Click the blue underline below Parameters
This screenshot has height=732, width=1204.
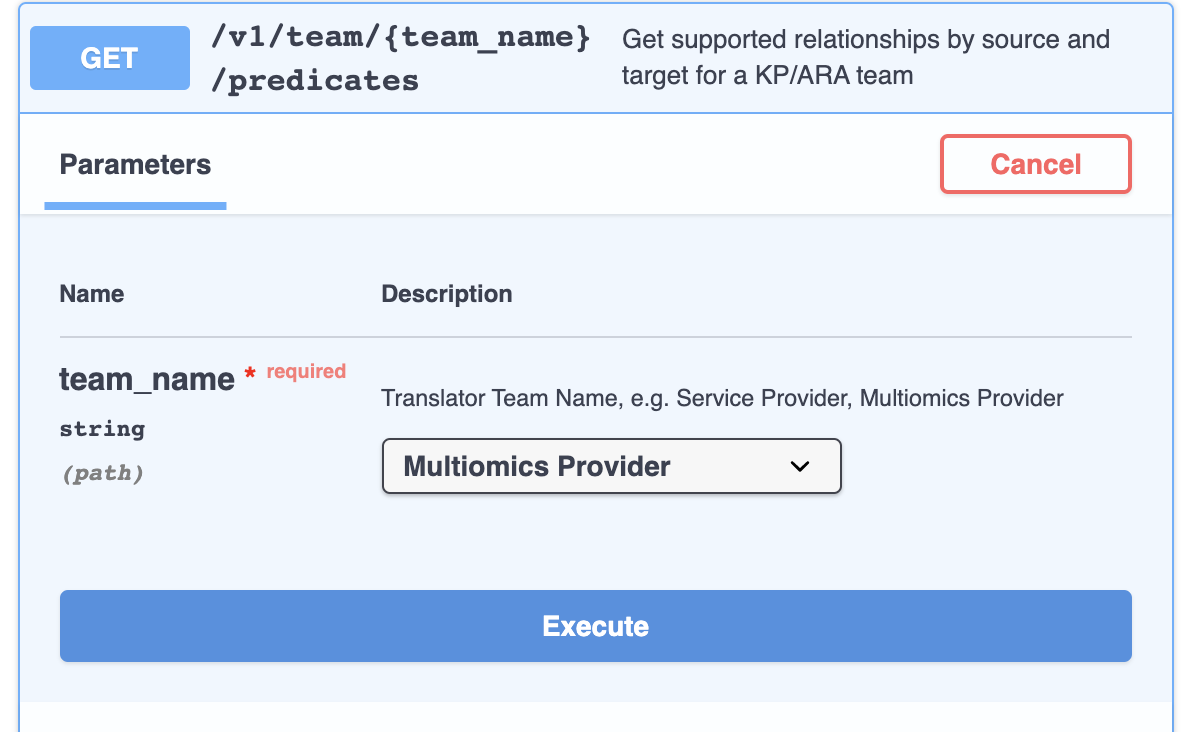(135, 206)
